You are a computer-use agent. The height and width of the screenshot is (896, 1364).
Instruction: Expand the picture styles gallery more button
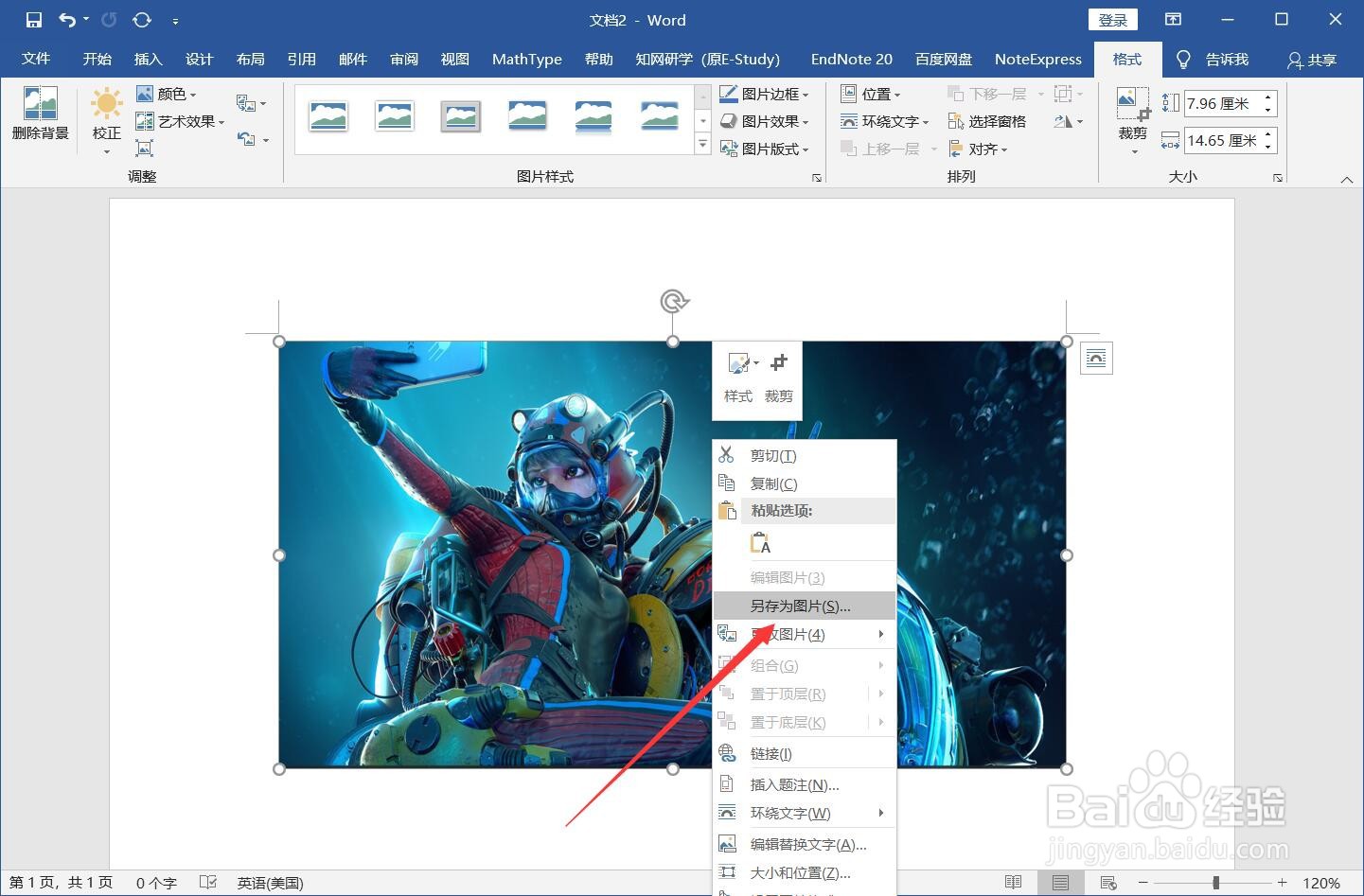702,145
